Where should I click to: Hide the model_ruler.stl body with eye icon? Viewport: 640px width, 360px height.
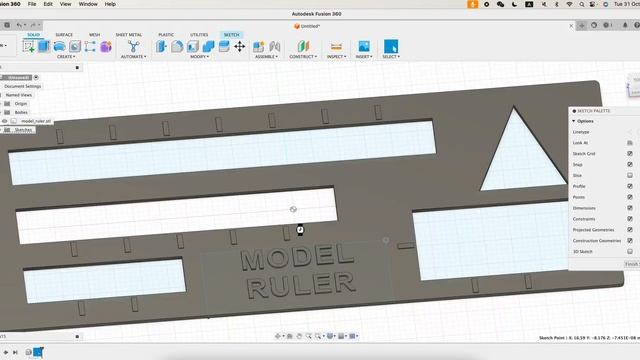point(4,121)
